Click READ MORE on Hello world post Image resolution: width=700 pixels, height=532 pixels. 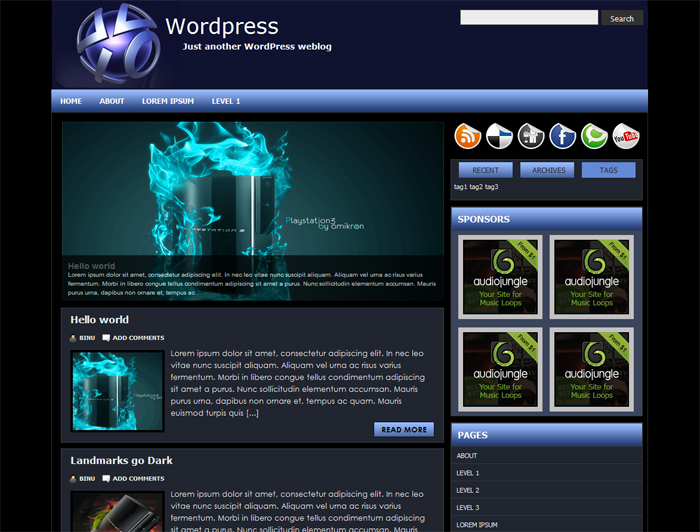pyautogui.click(x=404, y=429)
